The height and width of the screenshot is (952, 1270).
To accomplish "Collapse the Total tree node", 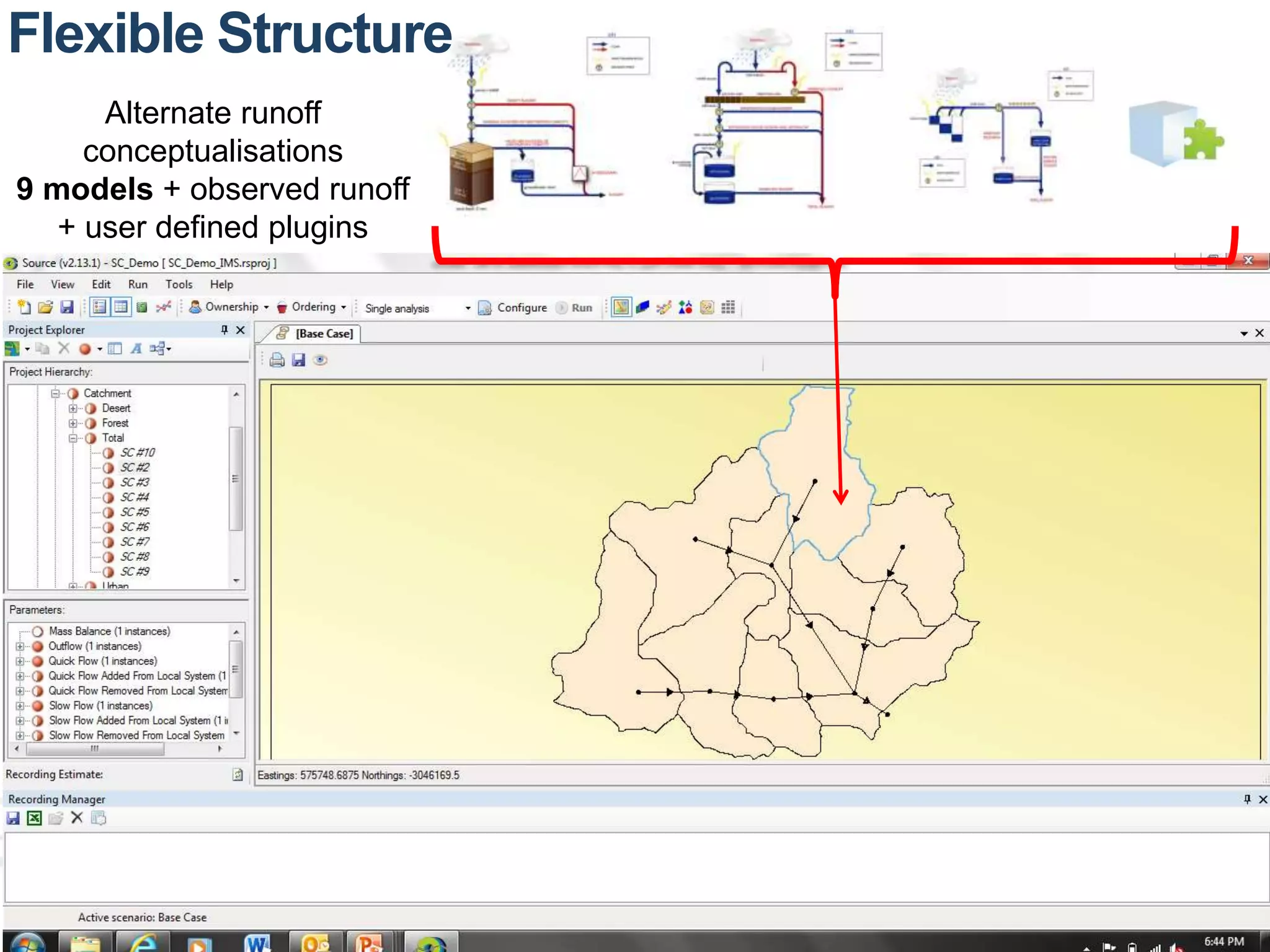I will (73, 438).
